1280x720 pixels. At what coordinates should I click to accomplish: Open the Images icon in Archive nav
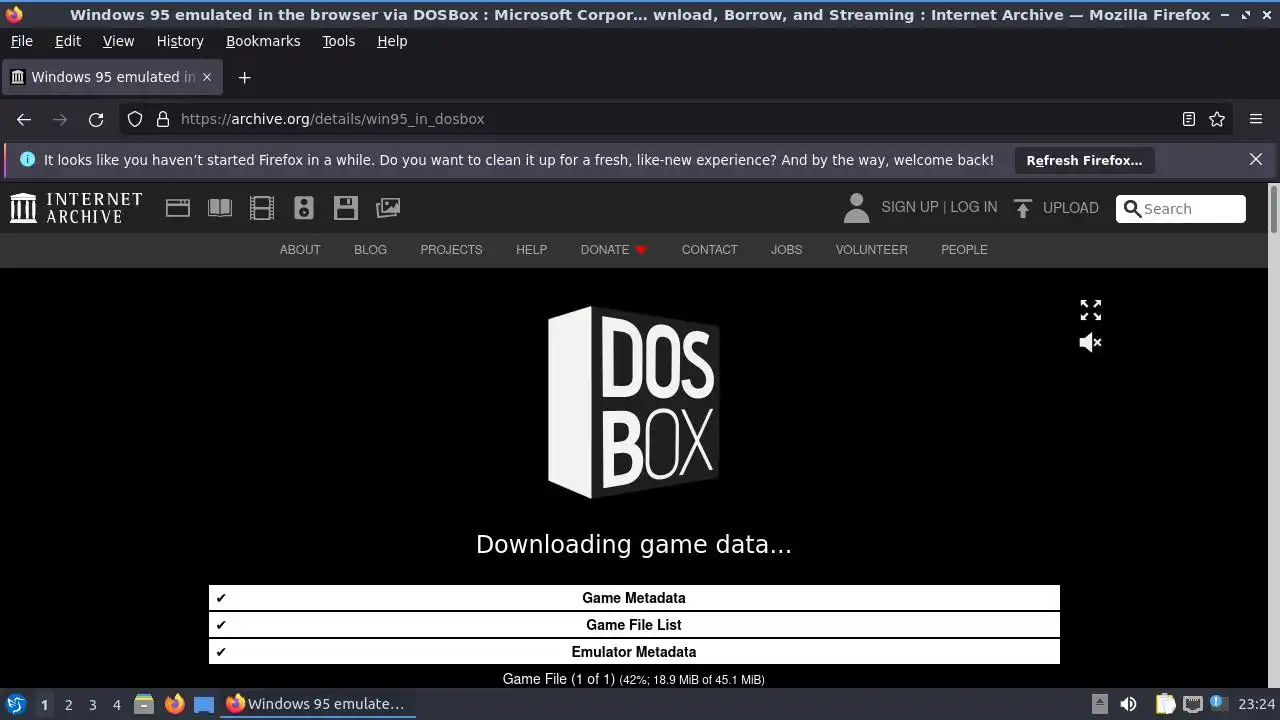[x=388, y=208]
